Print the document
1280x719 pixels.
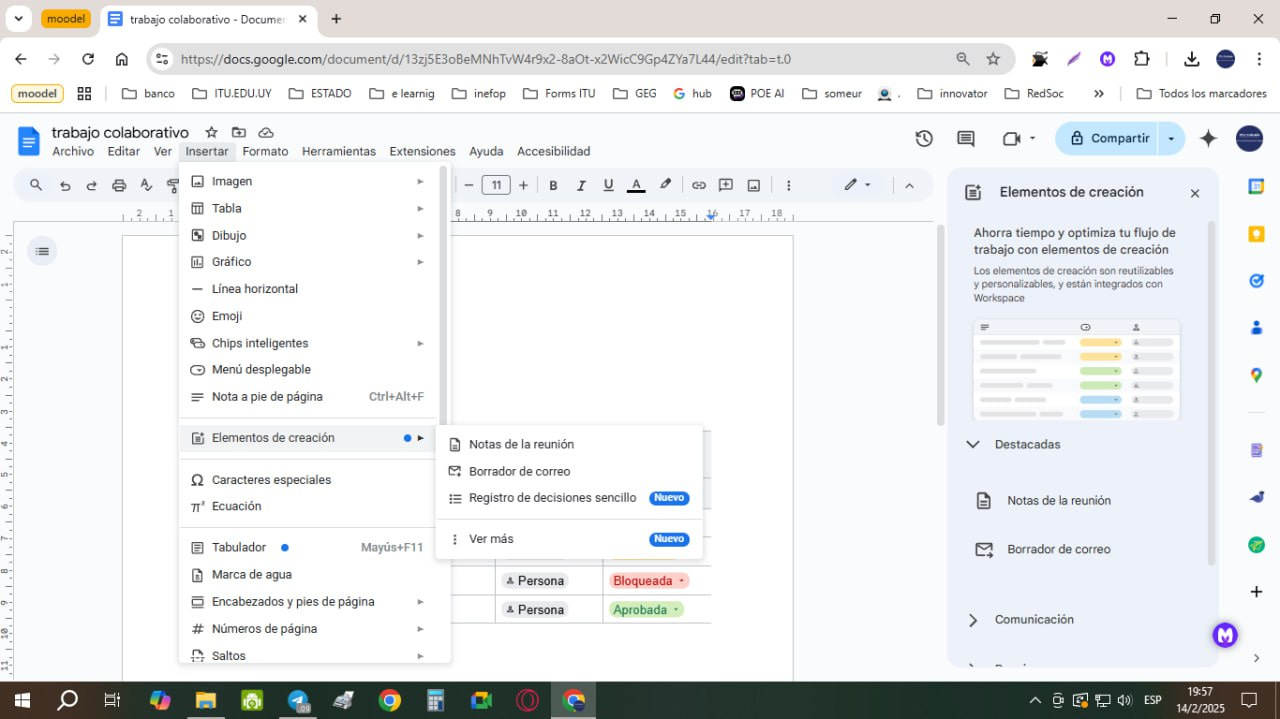coord(119,185)
